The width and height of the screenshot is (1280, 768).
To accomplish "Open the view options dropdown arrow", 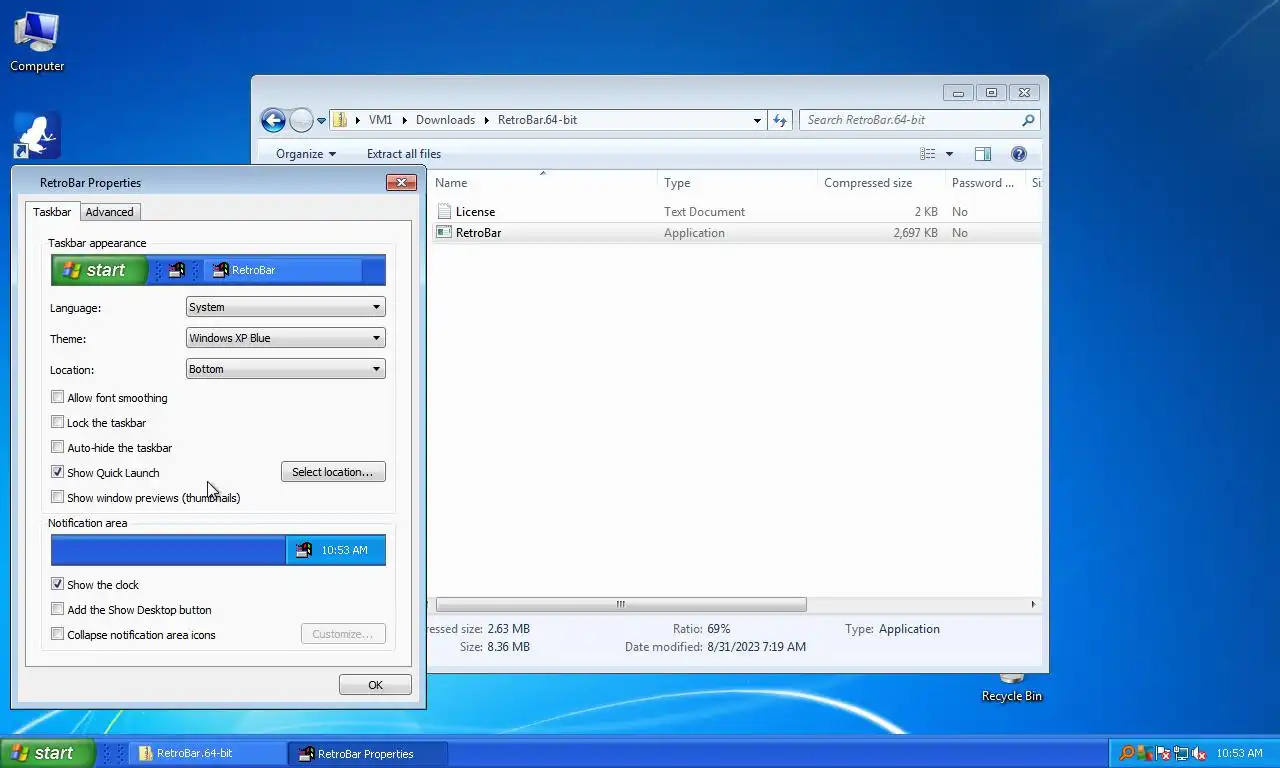I will 949,154.
